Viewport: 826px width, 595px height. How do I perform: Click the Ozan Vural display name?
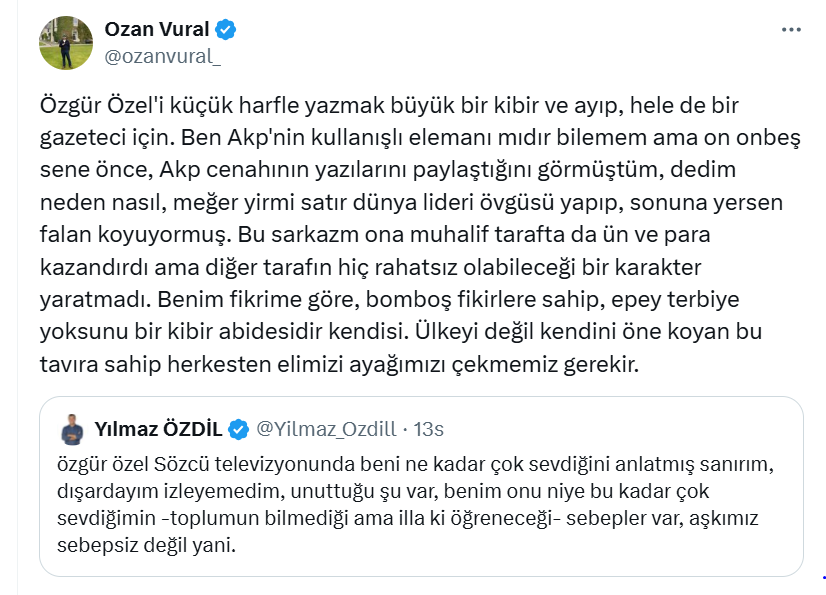(x=156, y=29)
